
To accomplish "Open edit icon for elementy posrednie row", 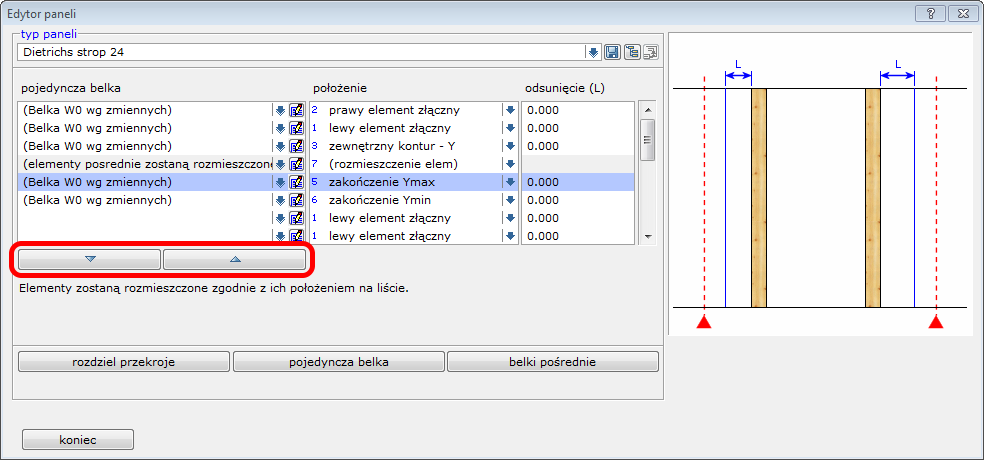I will (x=296, y=164).
